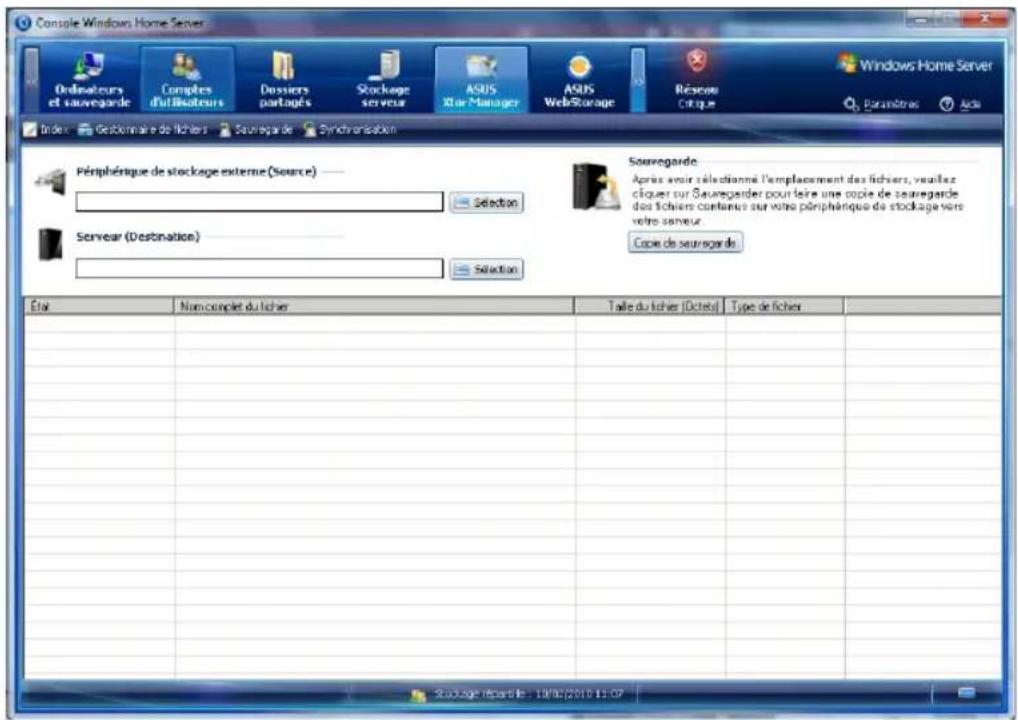The height and width of the screenshot is (720, 1018).
Task: Click Sélection button for source device
Action: [486, 203]
